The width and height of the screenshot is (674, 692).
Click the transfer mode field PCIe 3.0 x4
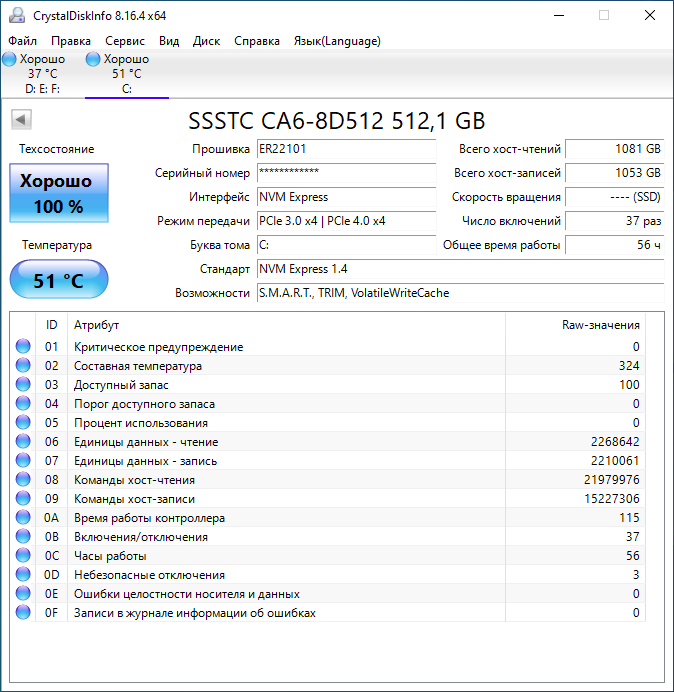[346, 221]
